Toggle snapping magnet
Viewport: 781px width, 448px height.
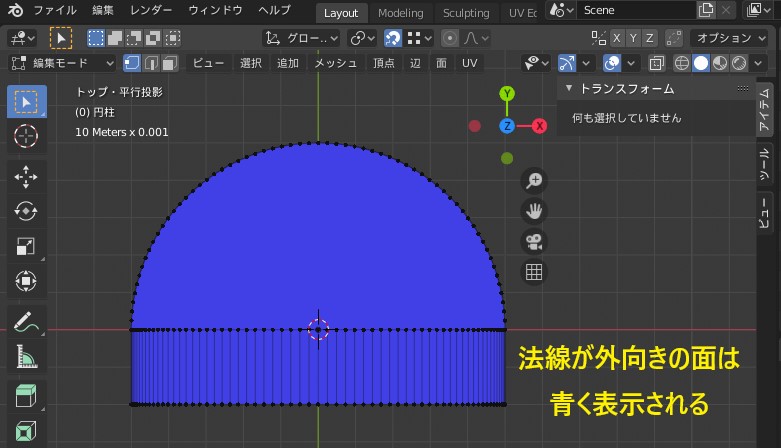point(393,38)
